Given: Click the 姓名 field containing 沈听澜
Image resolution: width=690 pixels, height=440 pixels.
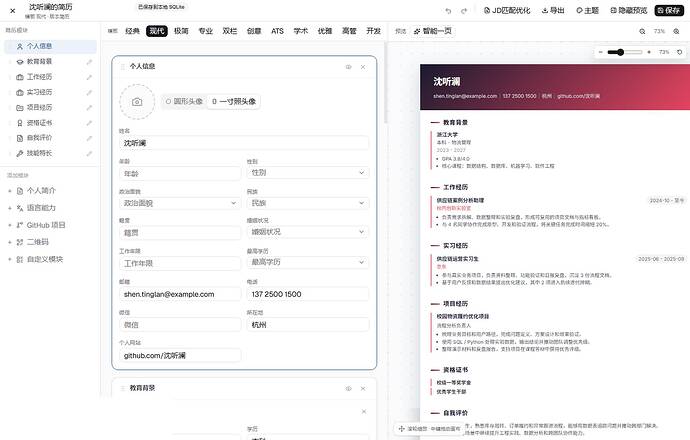Looking at the screenshot, I should pyautogui.click(x=244, y=143).
